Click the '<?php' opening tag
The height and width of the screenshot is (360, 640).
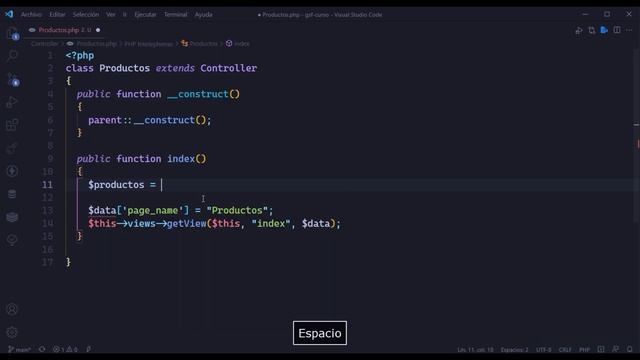[80, 56]
